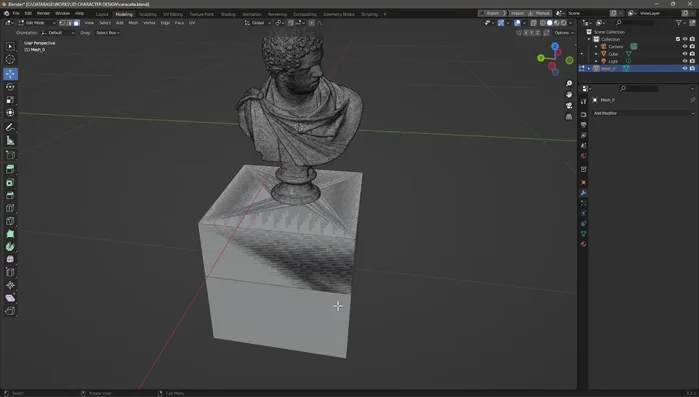Switch to the Shading workspace tab
Image resolution: width=699 pixels, height=397 pixels.
point(228,14)
